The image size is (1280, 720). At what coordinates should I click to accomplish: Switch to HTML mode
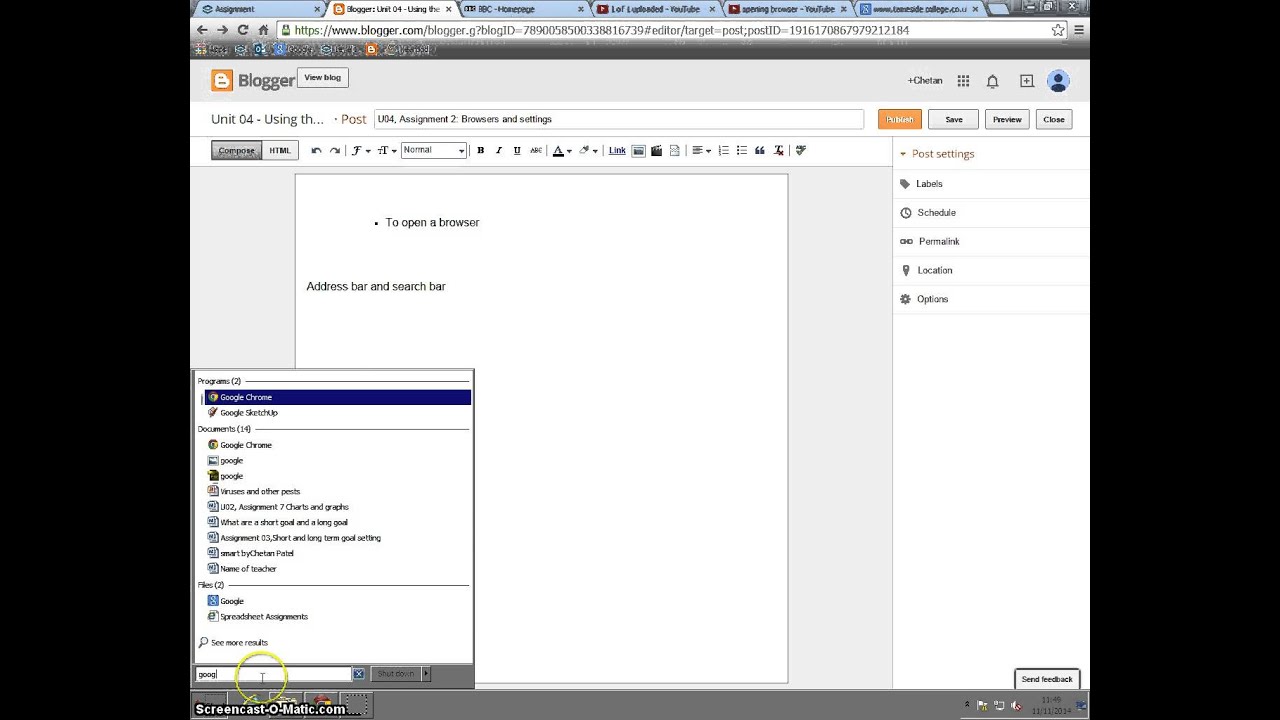coord(280,151)
